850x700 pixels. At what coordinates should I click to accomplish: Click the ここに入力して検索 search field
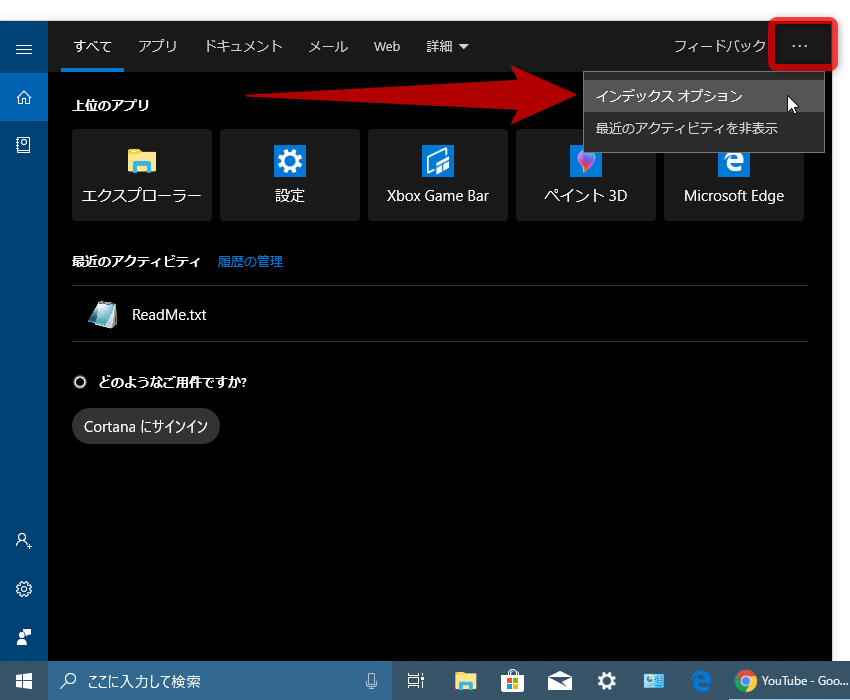220,681
